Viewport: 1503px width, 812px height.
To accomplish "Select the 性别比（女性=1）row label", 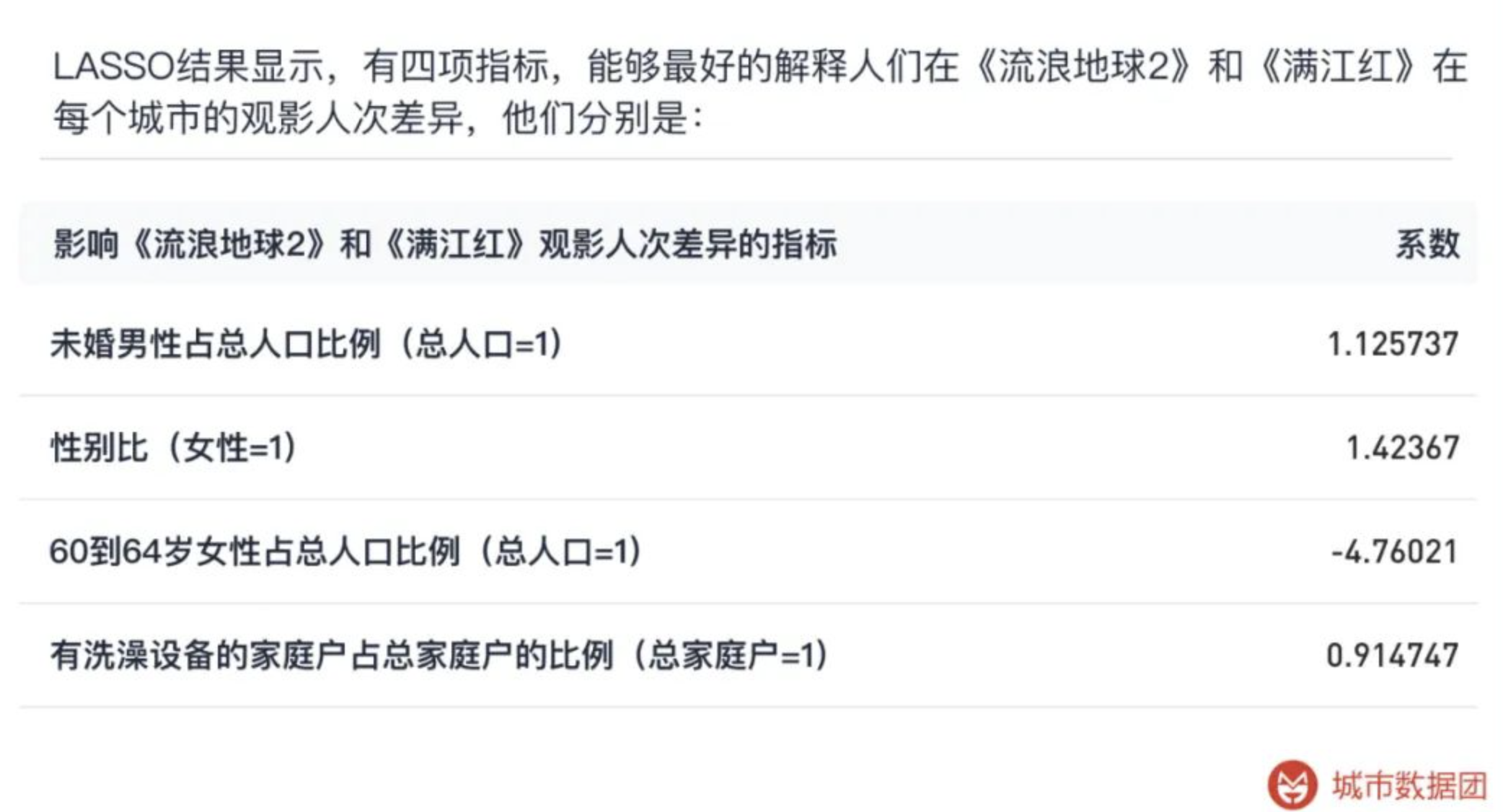I will (x=173, y=448).
